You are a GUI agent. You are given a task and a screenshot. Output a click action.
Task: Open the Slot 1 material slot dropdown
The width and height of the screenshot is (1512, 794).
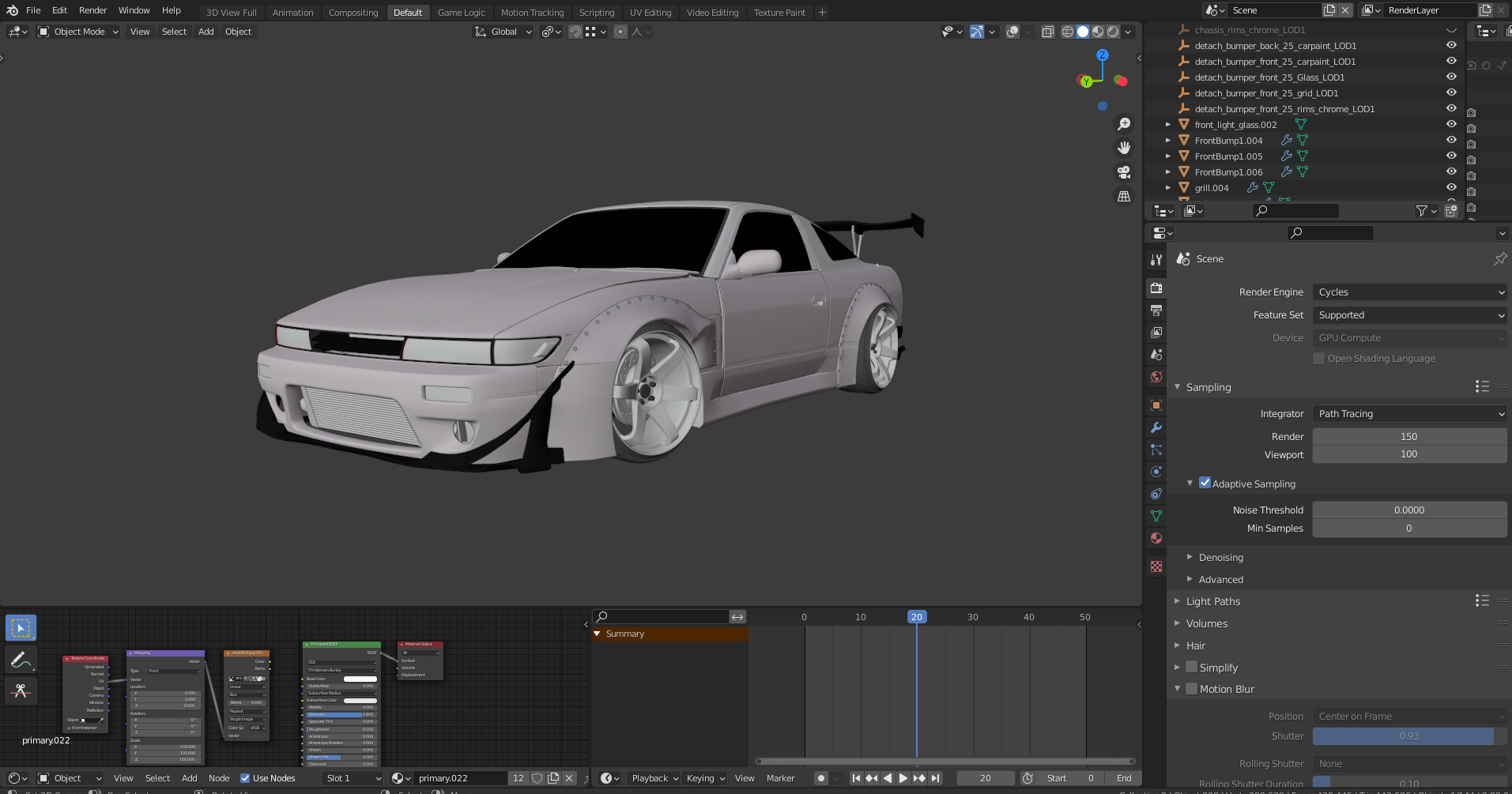(x=353, y=778)
